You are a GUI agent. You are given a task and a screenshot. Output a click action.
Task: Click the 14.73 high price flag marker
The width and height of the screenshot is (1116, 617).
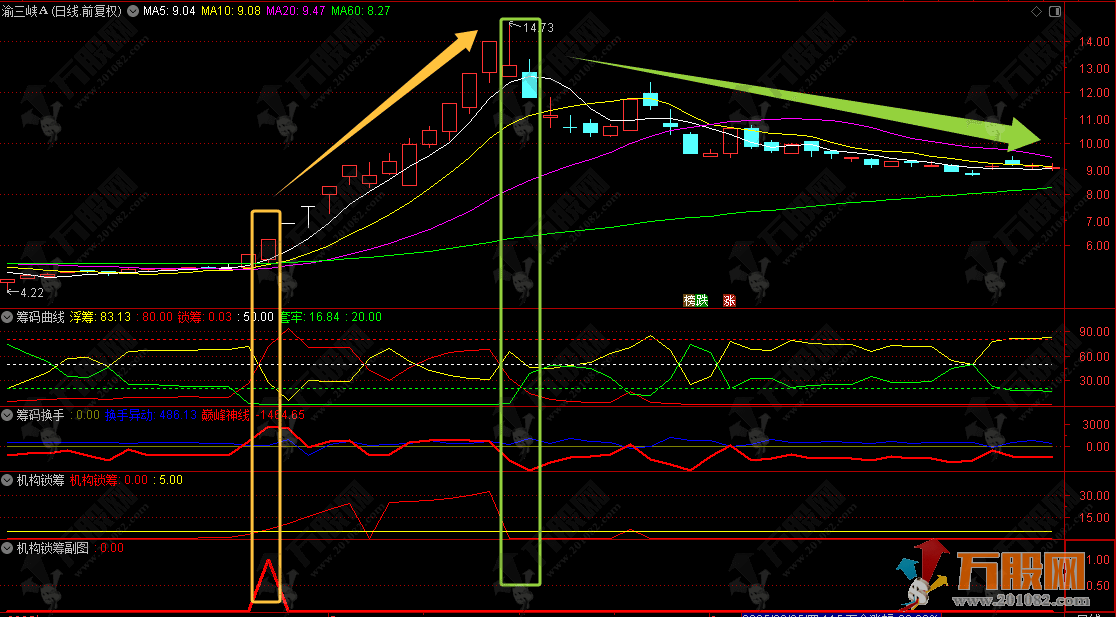click(530, 27)
